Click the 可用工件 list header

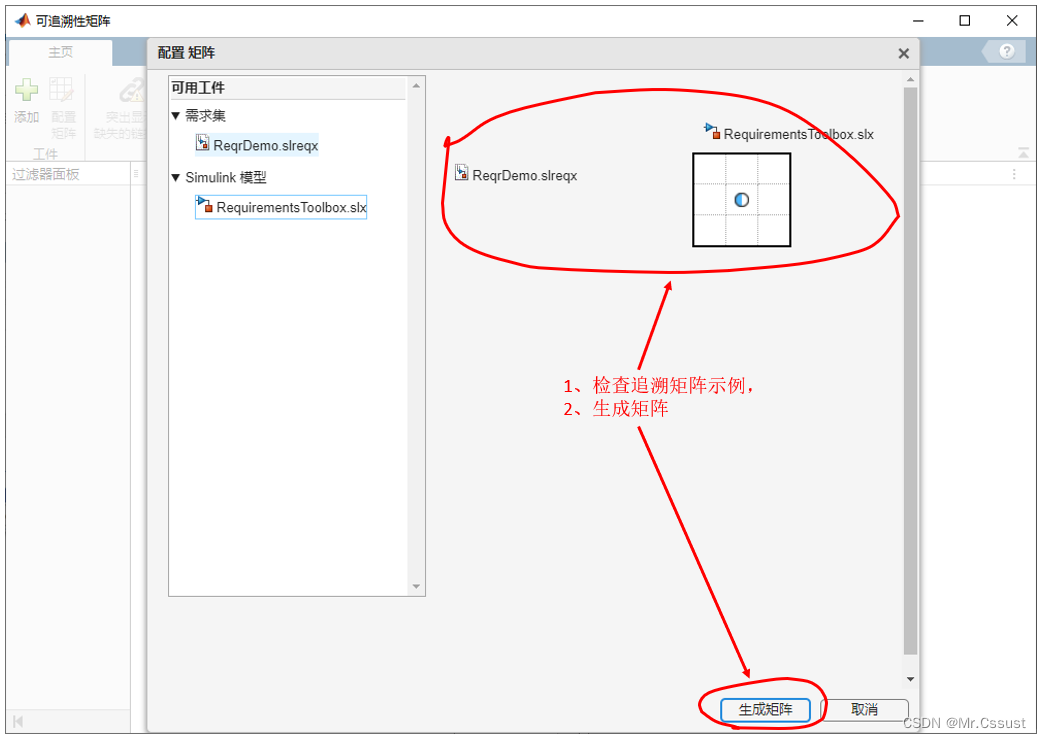click(x=287, y=88)
